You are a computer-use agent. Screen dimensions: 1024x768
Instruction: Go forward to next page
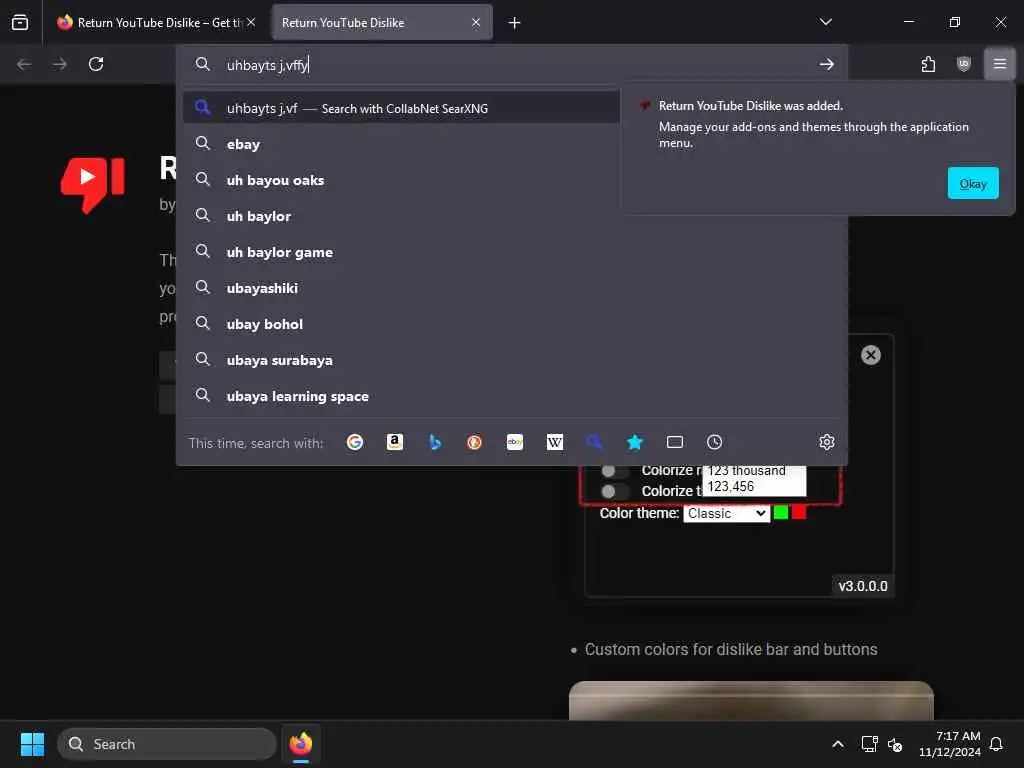coord(60,64)
